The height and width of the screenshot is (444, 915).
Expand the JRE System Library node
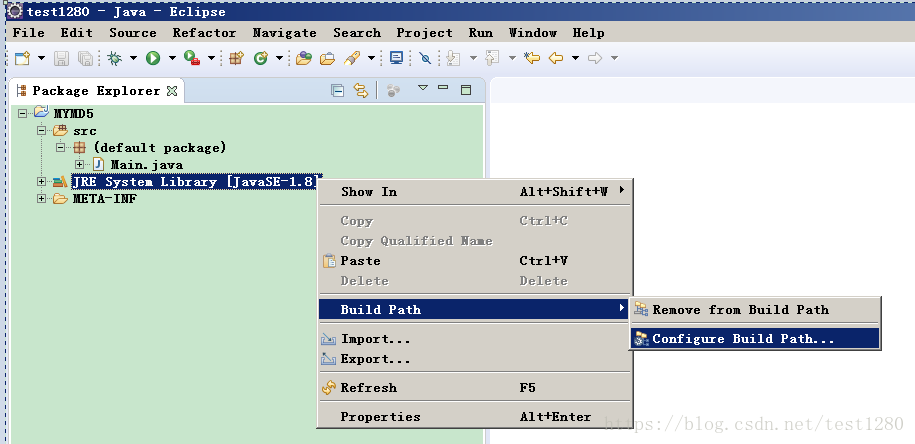coord(41,181)
